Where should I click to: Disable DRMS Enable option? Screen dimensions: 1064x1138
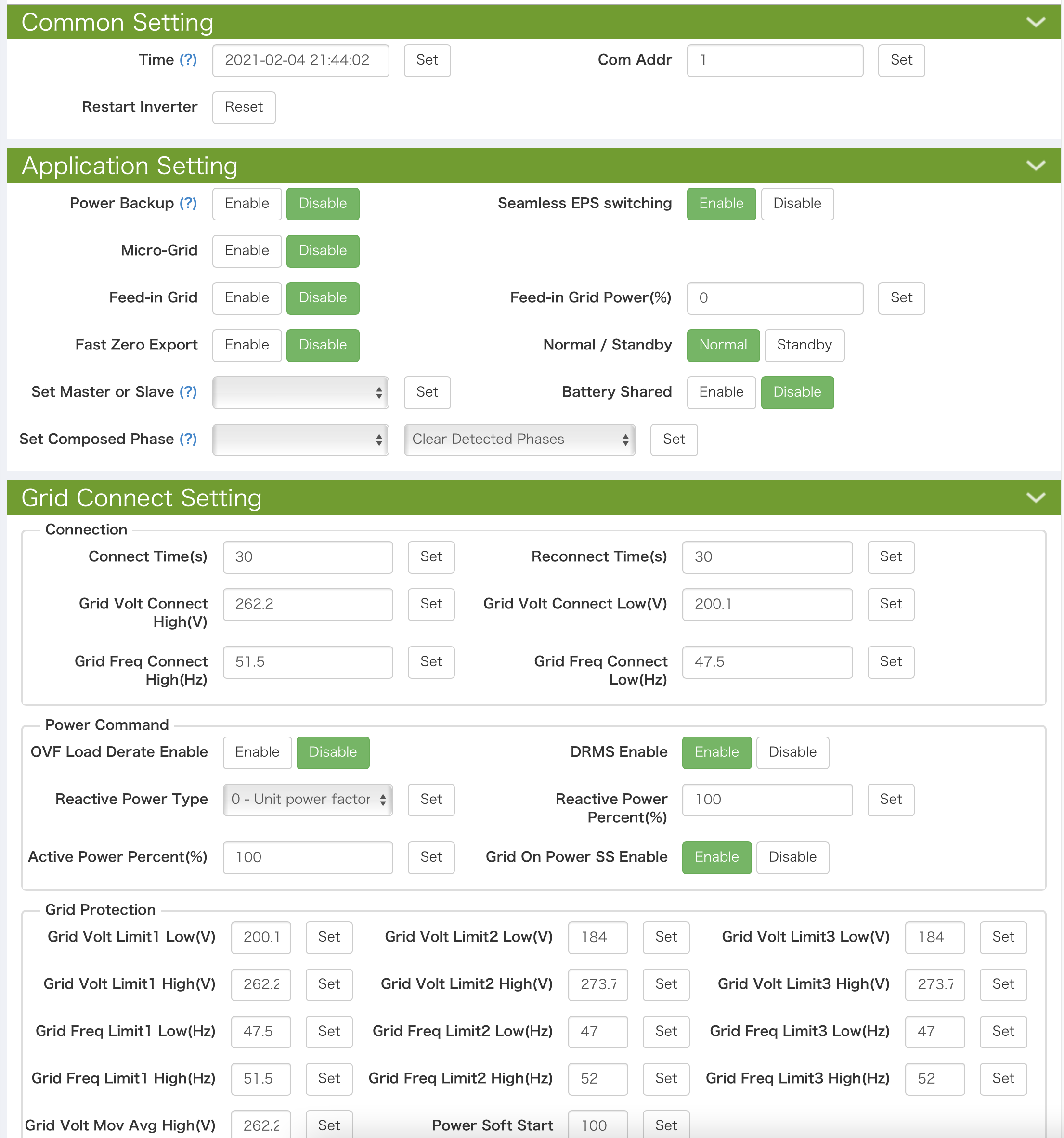(x=792, y=753)
